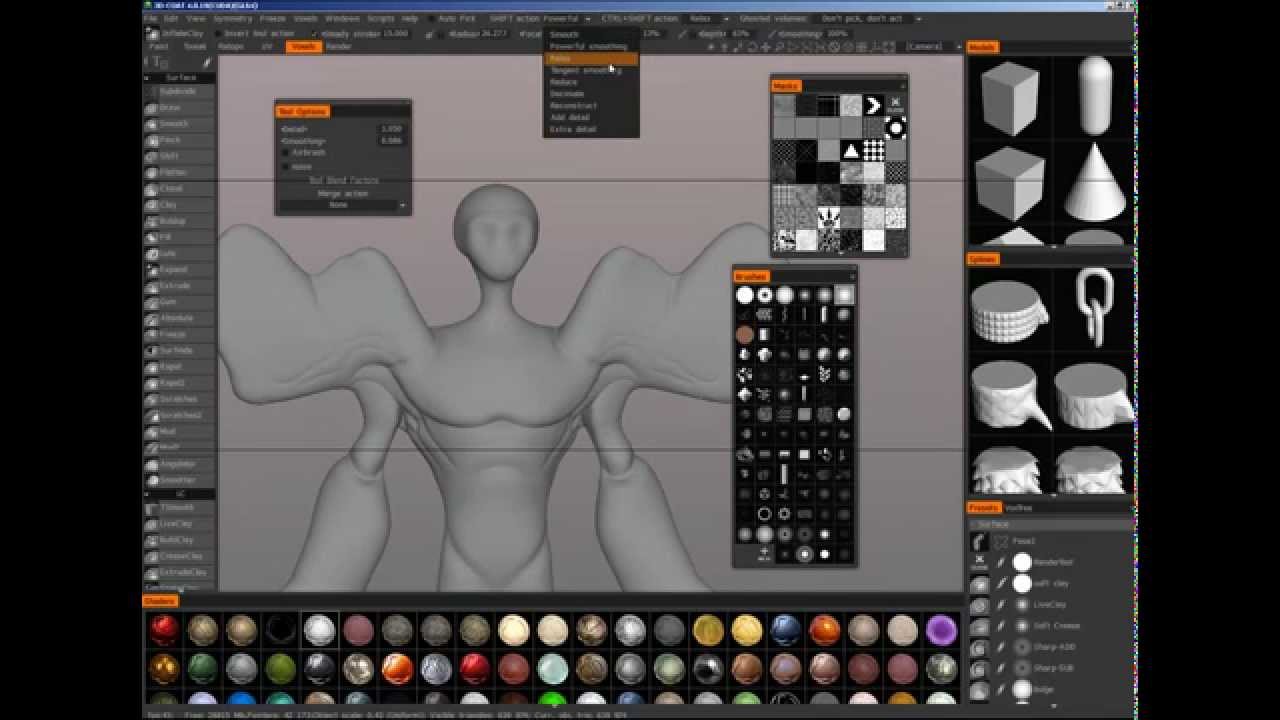
Task: Pick the white triangle mask pattern
Action: [x=851, y=151]
